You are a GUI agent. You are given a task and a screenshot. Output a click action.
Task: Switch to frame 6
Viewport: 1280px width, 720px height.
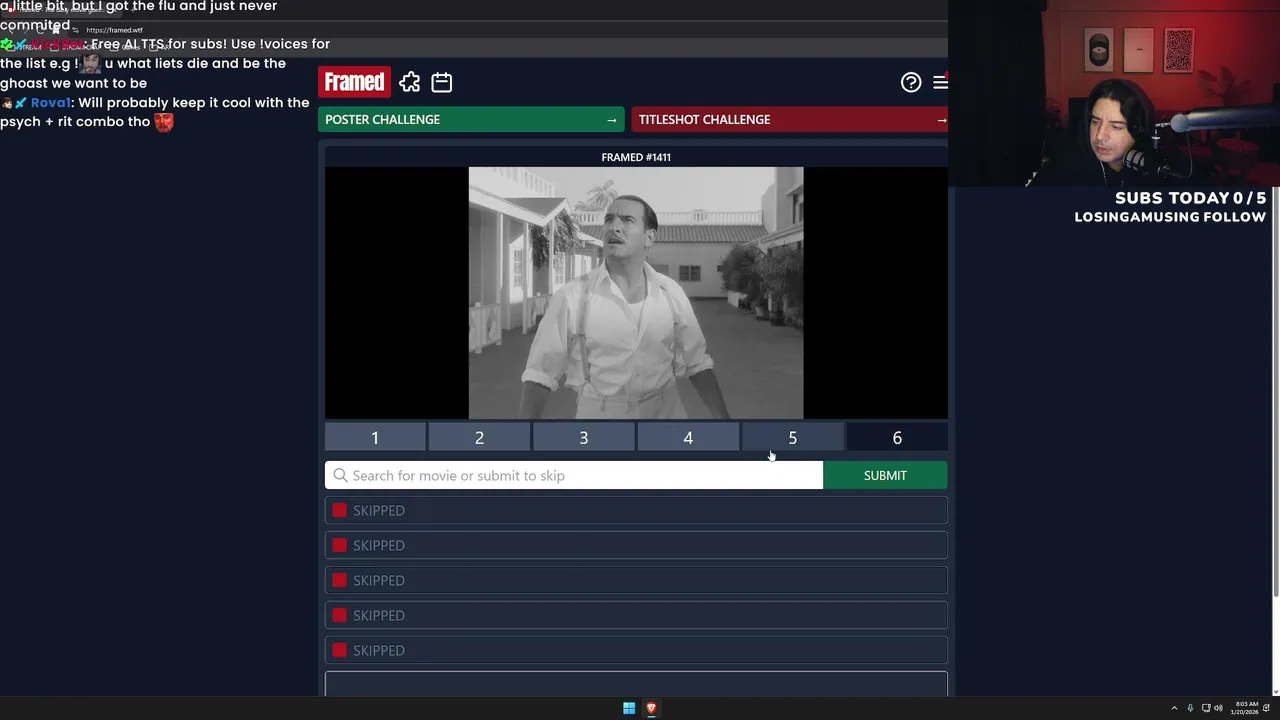897,437
